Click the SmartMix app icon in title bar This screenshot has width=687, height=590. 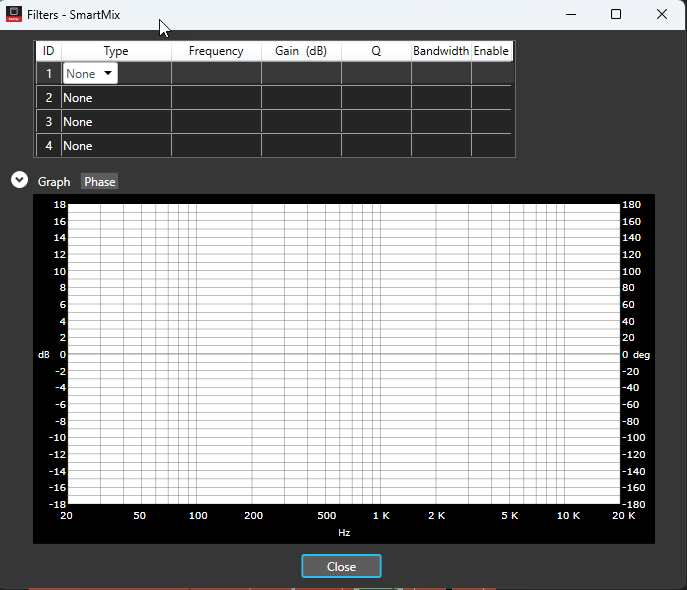[14, 14]
